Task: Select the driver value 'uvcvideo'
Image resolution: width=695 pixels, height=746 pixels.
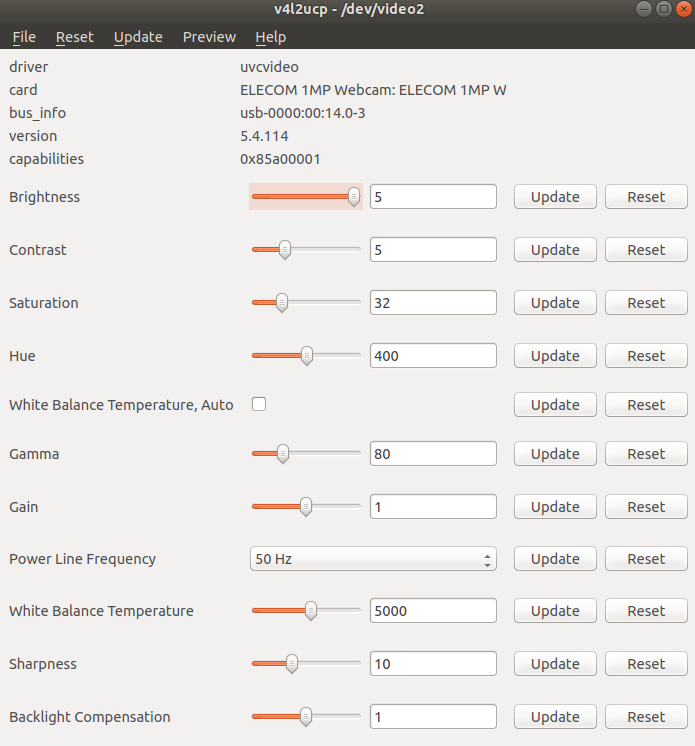Action: (x=269, y=67)
